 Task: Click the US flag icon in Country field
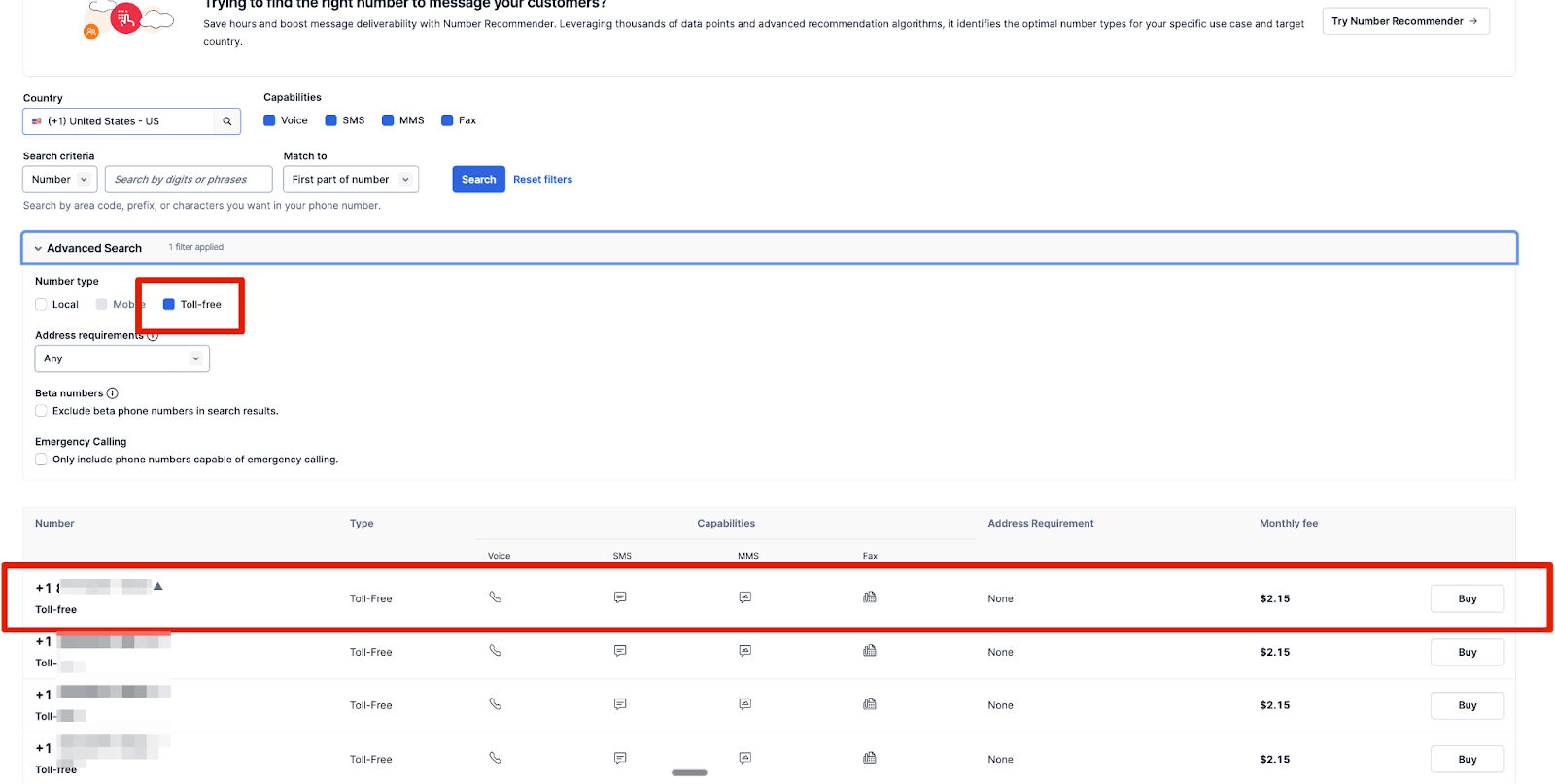pos(37,121)
